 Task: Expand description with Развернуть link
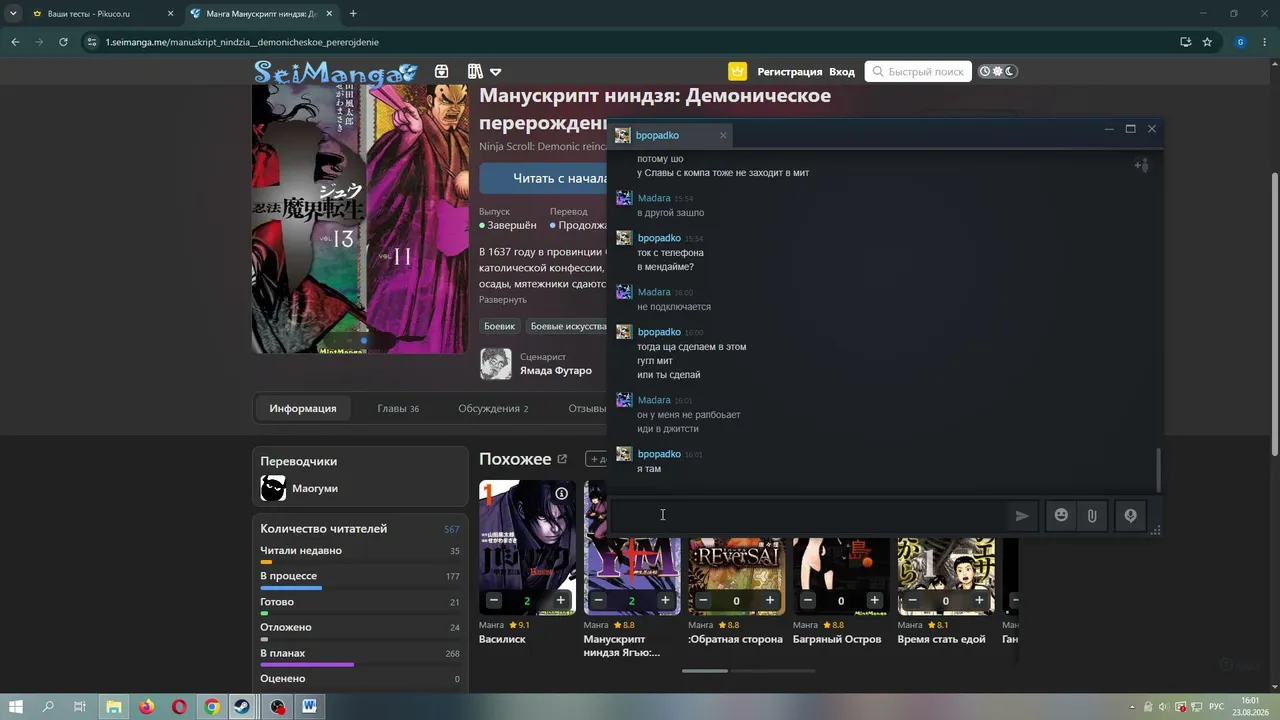point(503,300)
